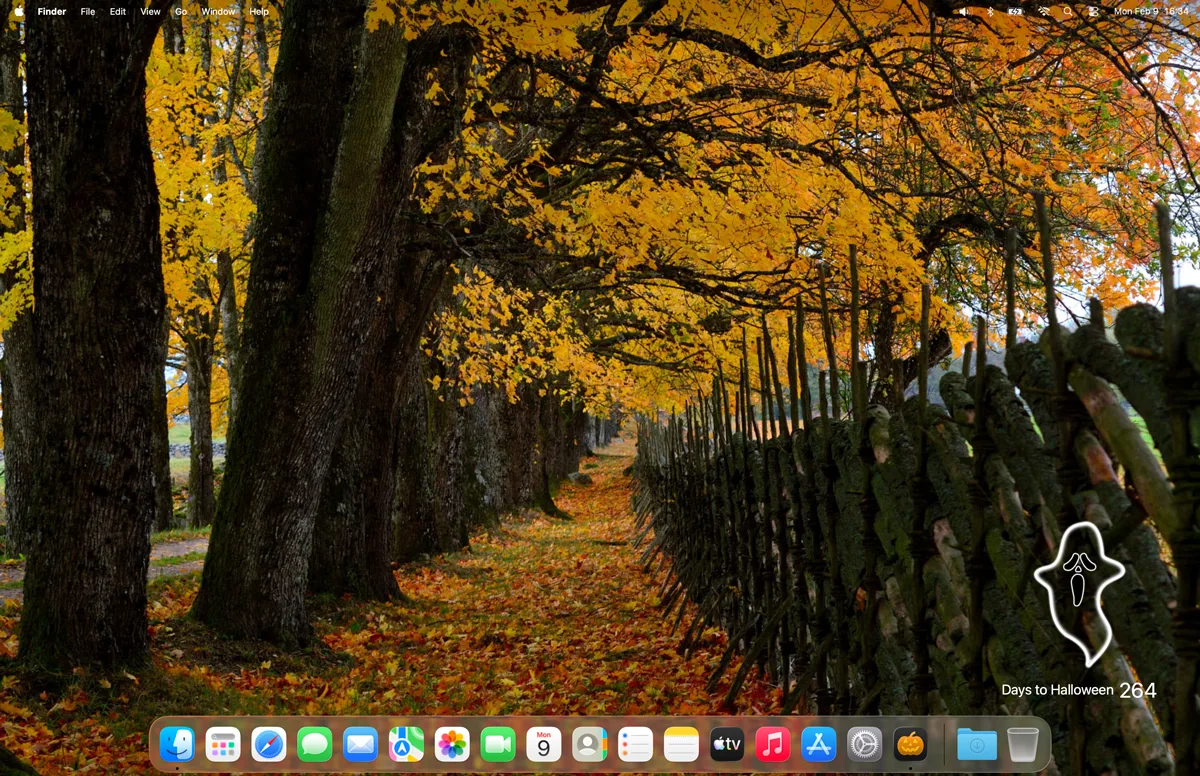
Task: Launch Safari from the Dock
Action: point(269,744)
